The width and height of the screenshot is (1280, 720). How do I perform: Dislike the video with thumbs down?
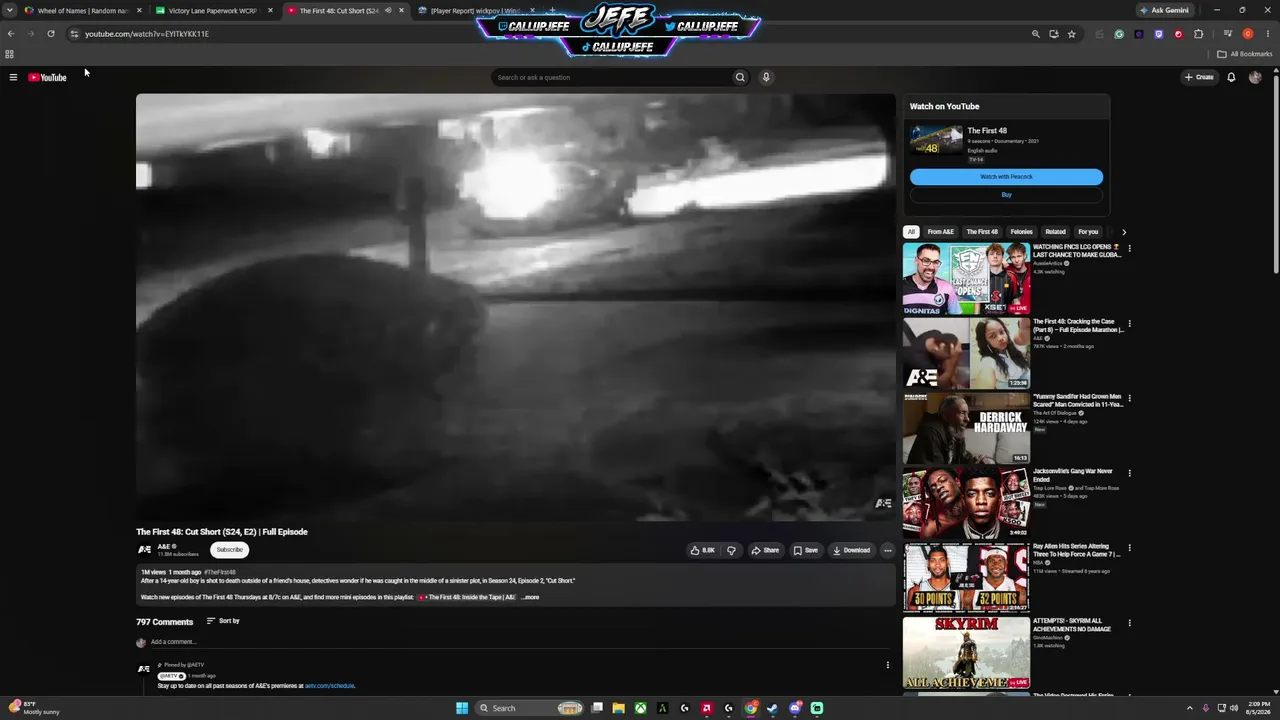731,550
